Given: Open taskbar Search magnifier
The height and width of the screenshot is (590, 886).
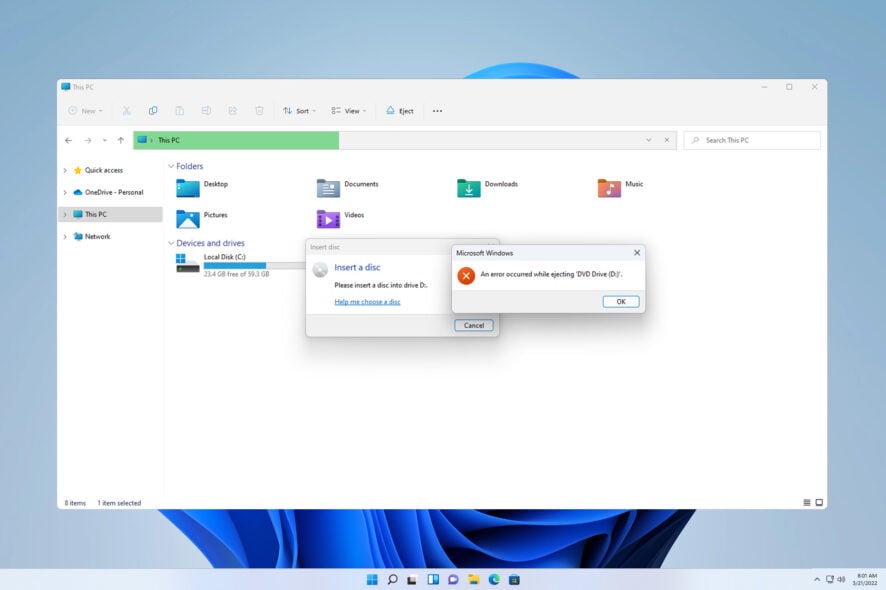Looking at the screenshot, I should coord(392,579).
